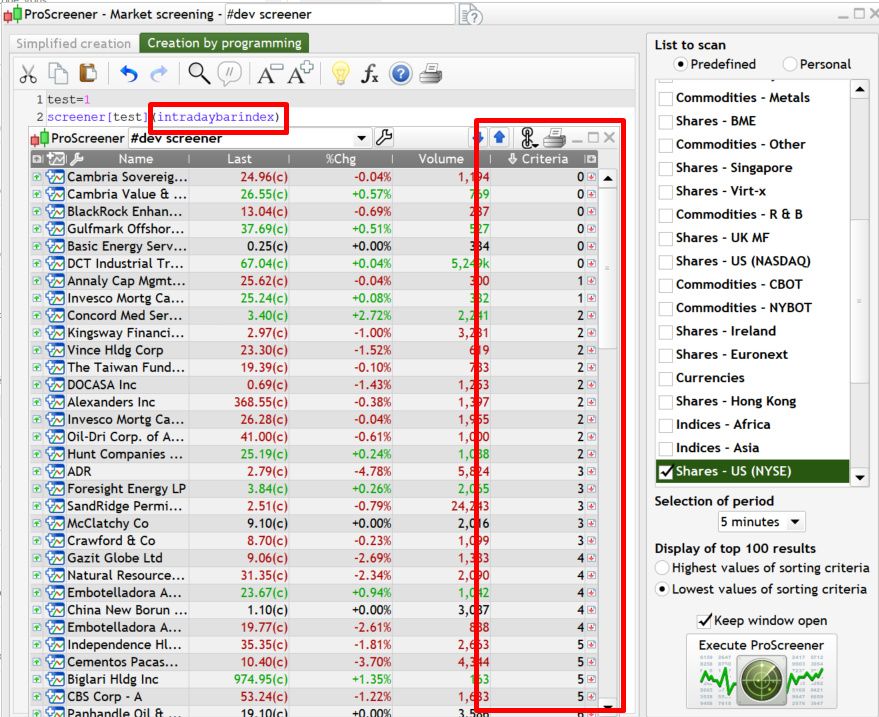
Task: Open the 5 minutes period dropdown
Action: pyautogui.click(x=762, y=522)
